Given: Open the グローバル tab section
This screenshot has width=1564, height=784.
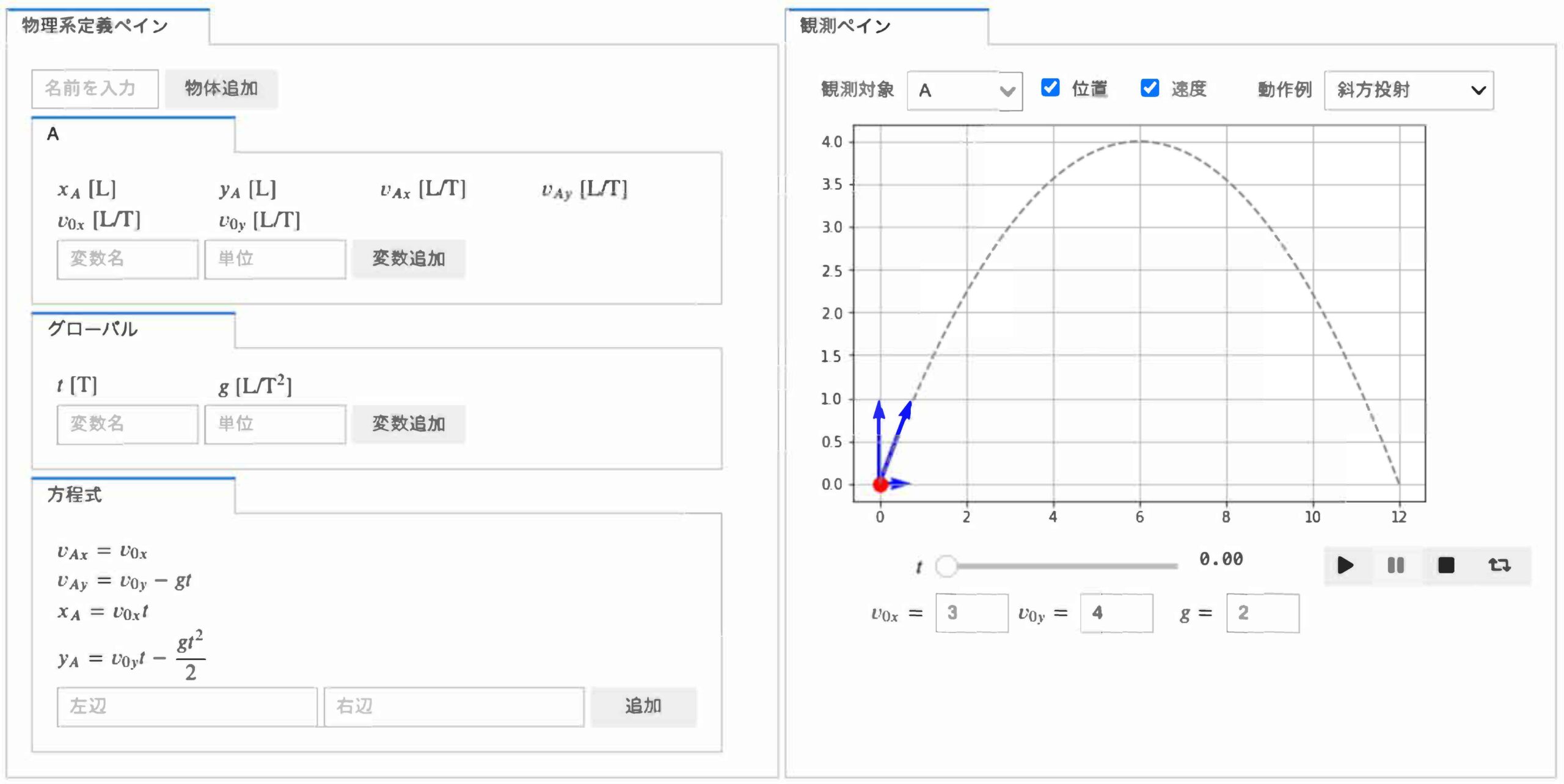Looking at the screenshot, I should (133, 330).
